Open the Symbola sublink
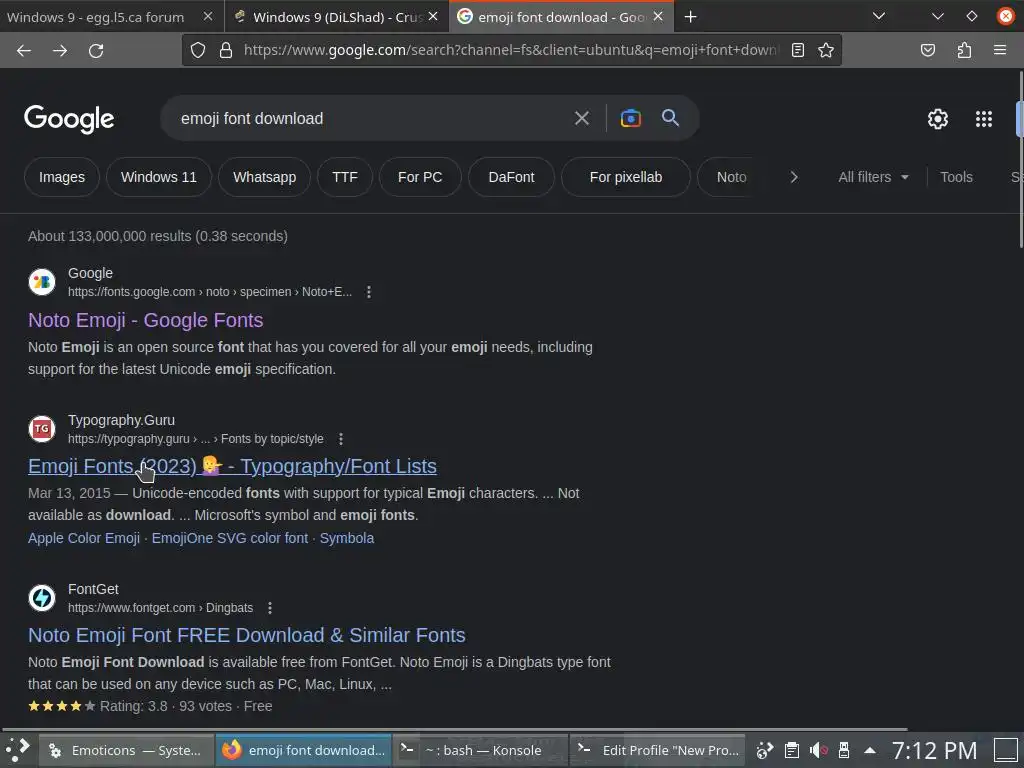 point(347,538)
